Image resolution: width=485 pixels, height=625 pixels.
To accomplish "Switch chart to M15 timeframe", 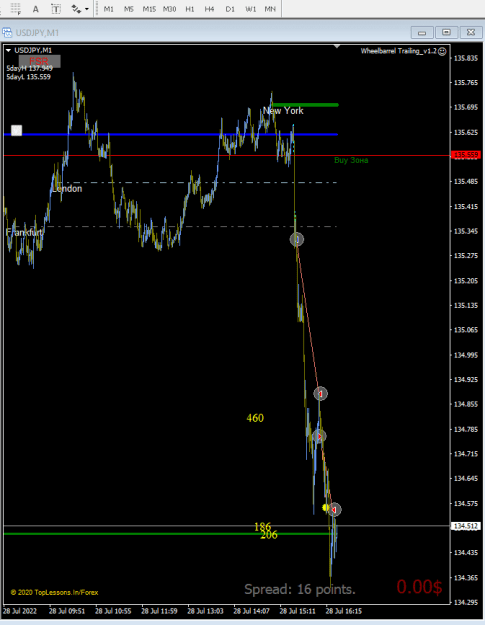I will [x=149, y=9].
